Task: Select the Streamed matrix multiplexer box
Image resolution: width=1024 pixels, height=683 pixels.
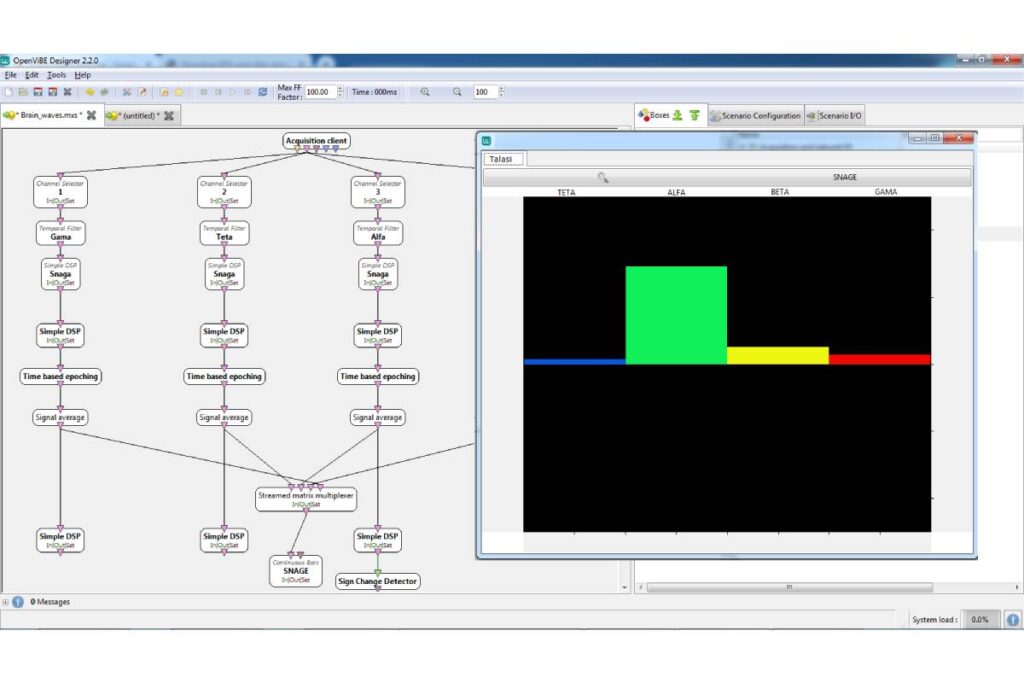Action: (305, 495)
